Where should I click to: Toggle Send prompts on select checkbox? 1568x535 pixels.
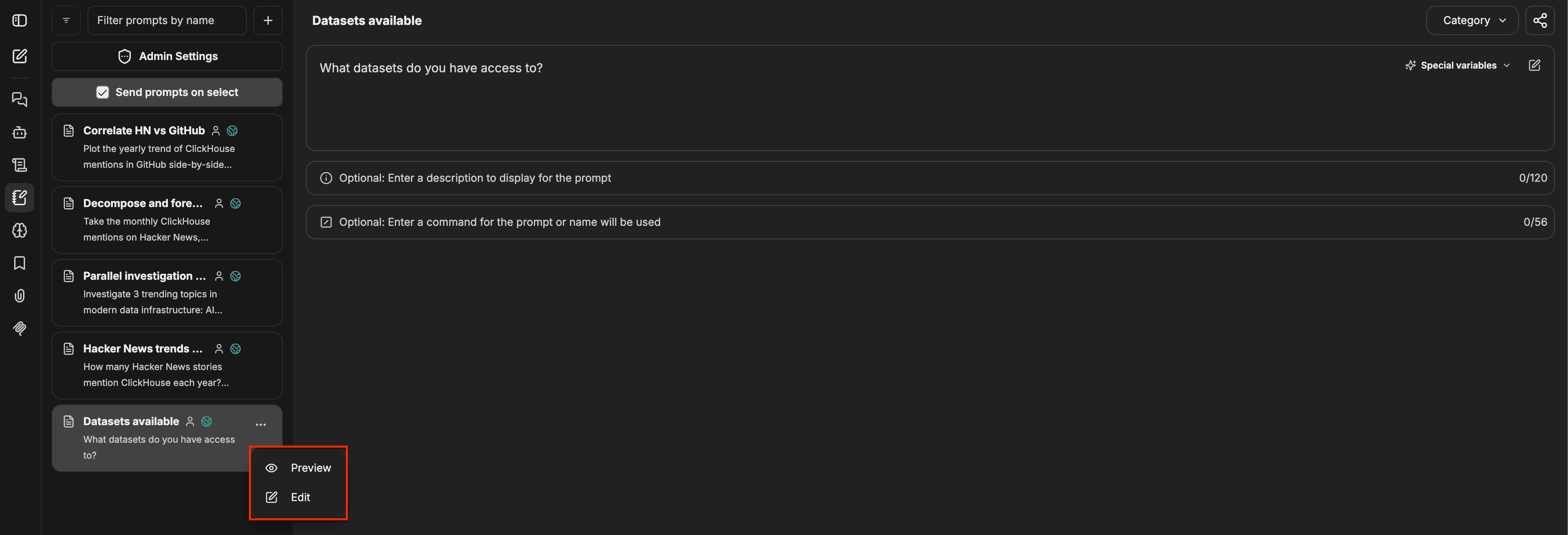point(102,92)
